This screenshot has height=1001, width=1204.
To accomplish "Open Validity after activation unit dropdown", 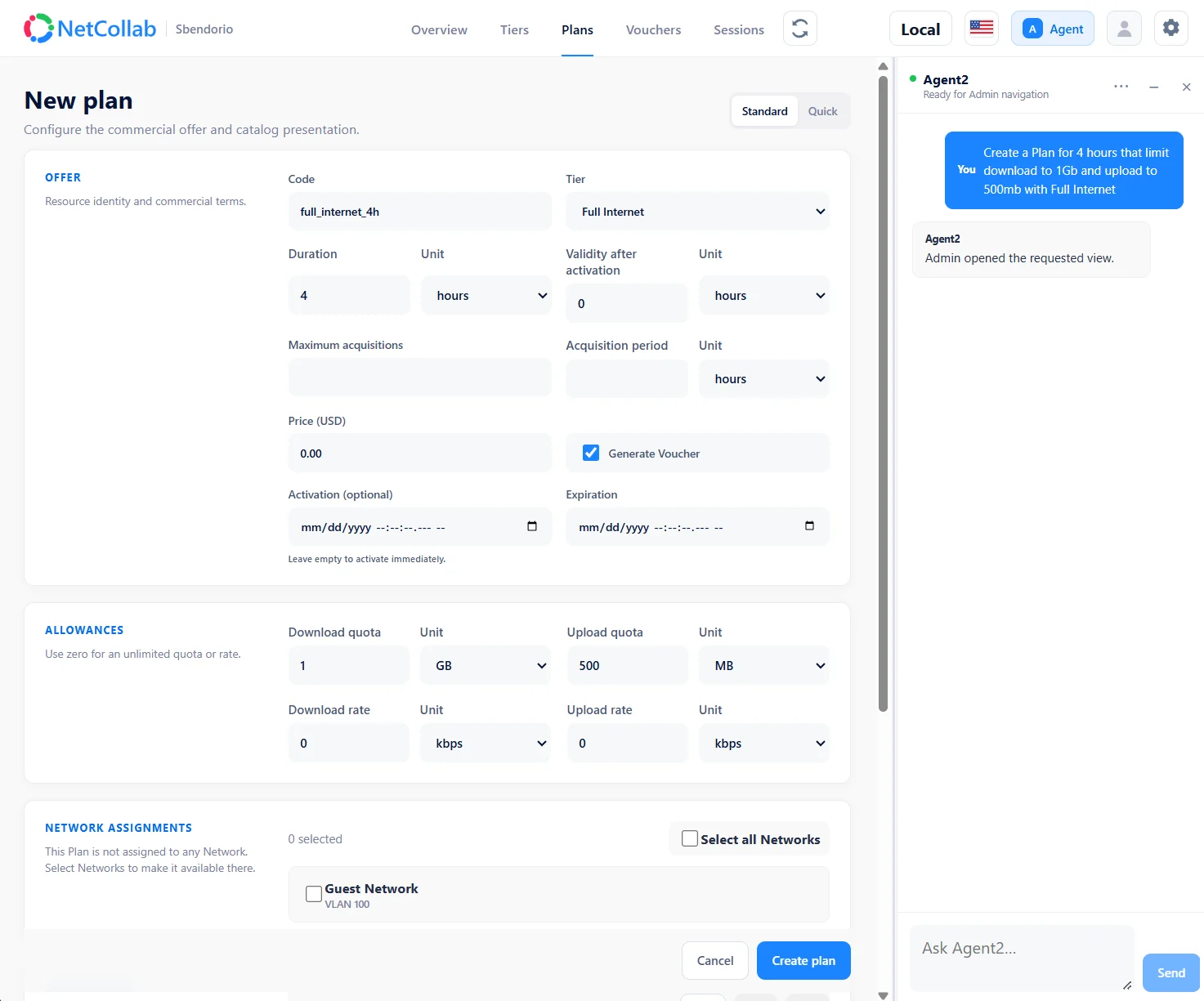I will (764, 296).
